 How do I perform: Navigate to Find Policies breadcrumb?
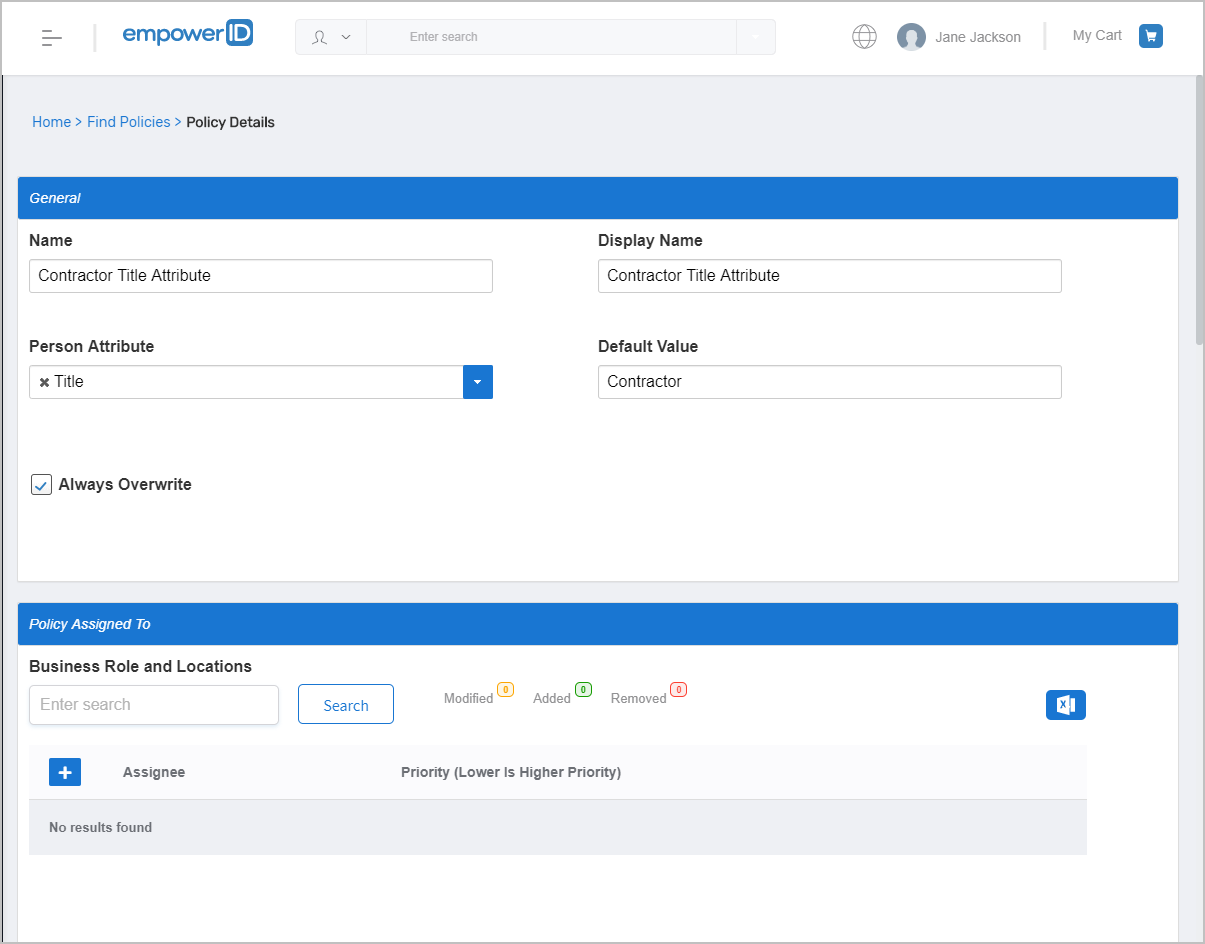(x=128, y=122)
